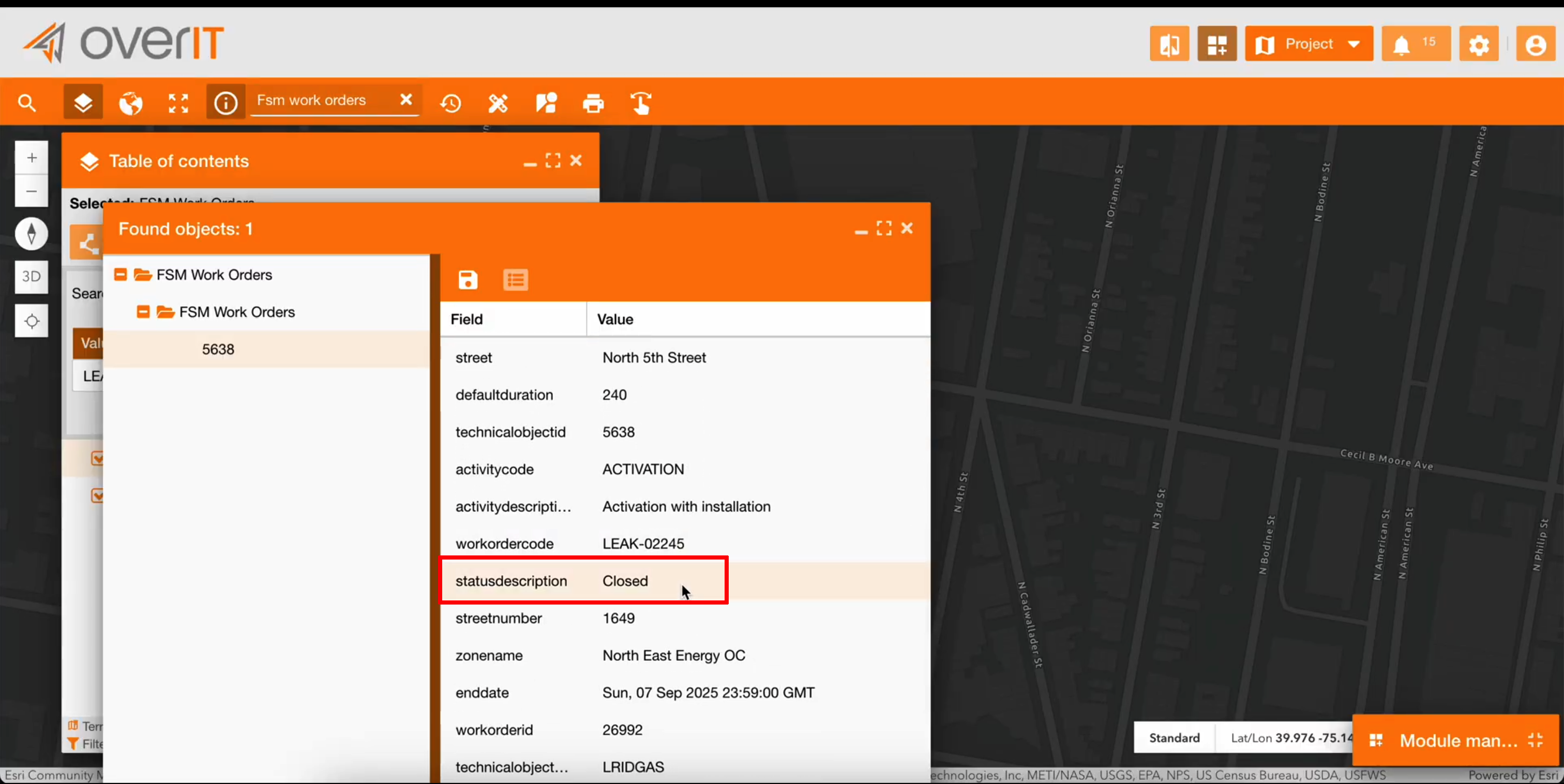The image size is (1564, 784).
Task: Click the list view icon in Found objects
Action: click(x=516, y=280)
